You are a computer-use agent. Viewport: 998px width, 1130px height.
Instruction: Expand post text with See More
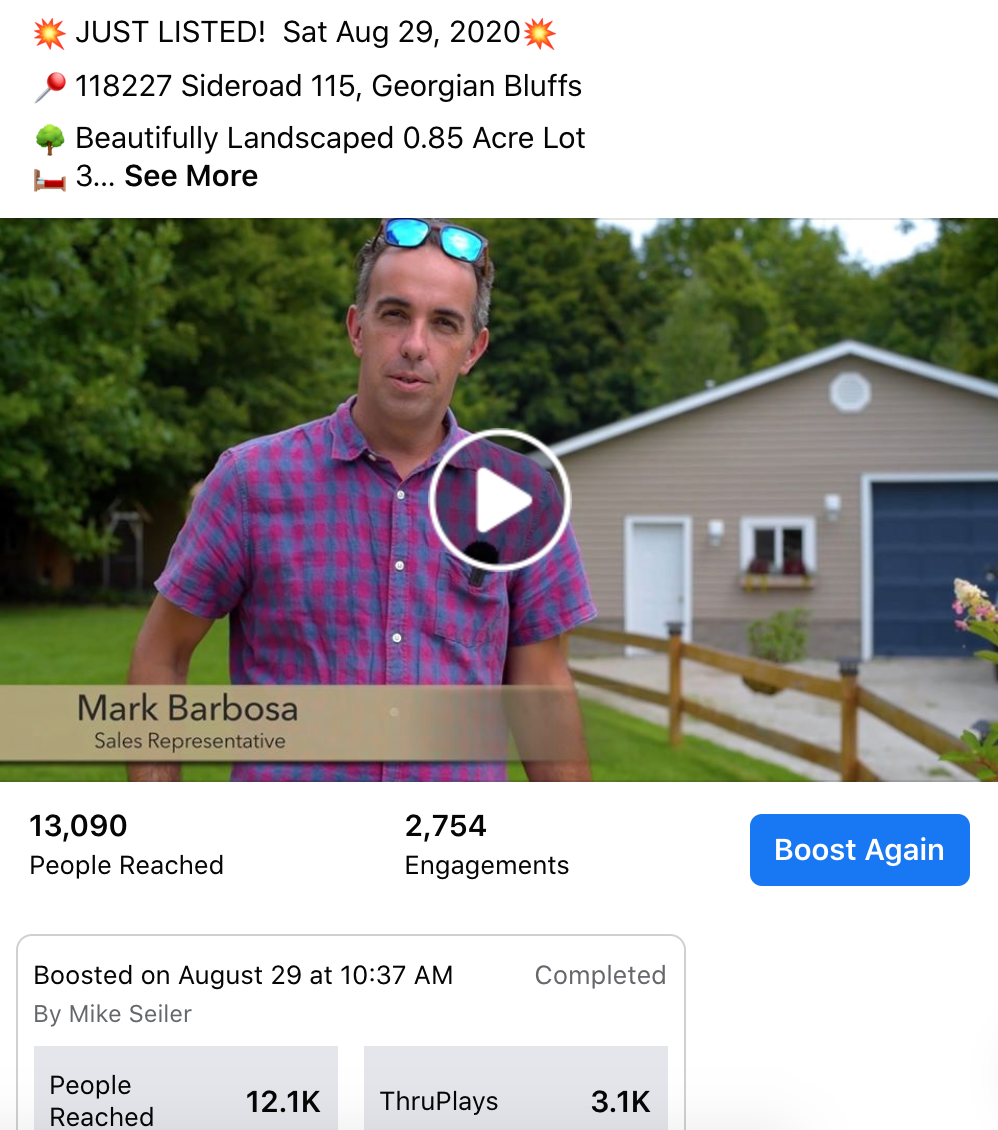[191, 176]
